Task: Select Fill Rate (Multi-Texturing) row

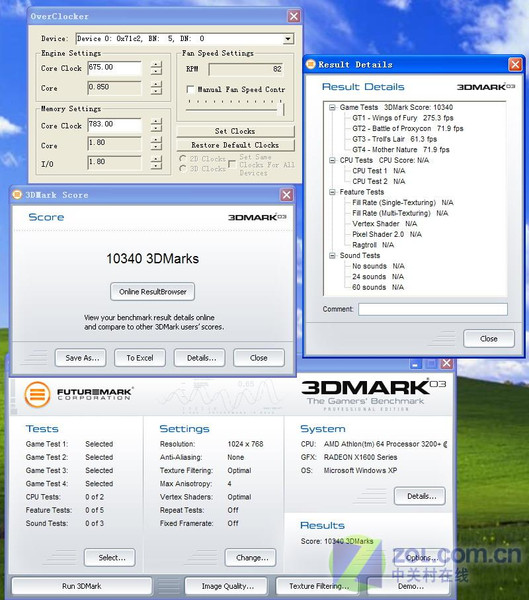Action: pos(400,213)
